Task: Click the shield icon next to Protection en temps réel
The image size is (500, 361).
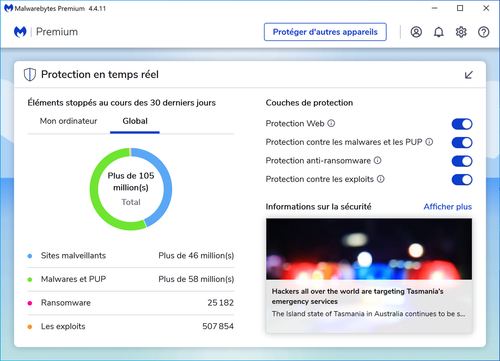Action: pyautogui.click(x=30, y=75)
